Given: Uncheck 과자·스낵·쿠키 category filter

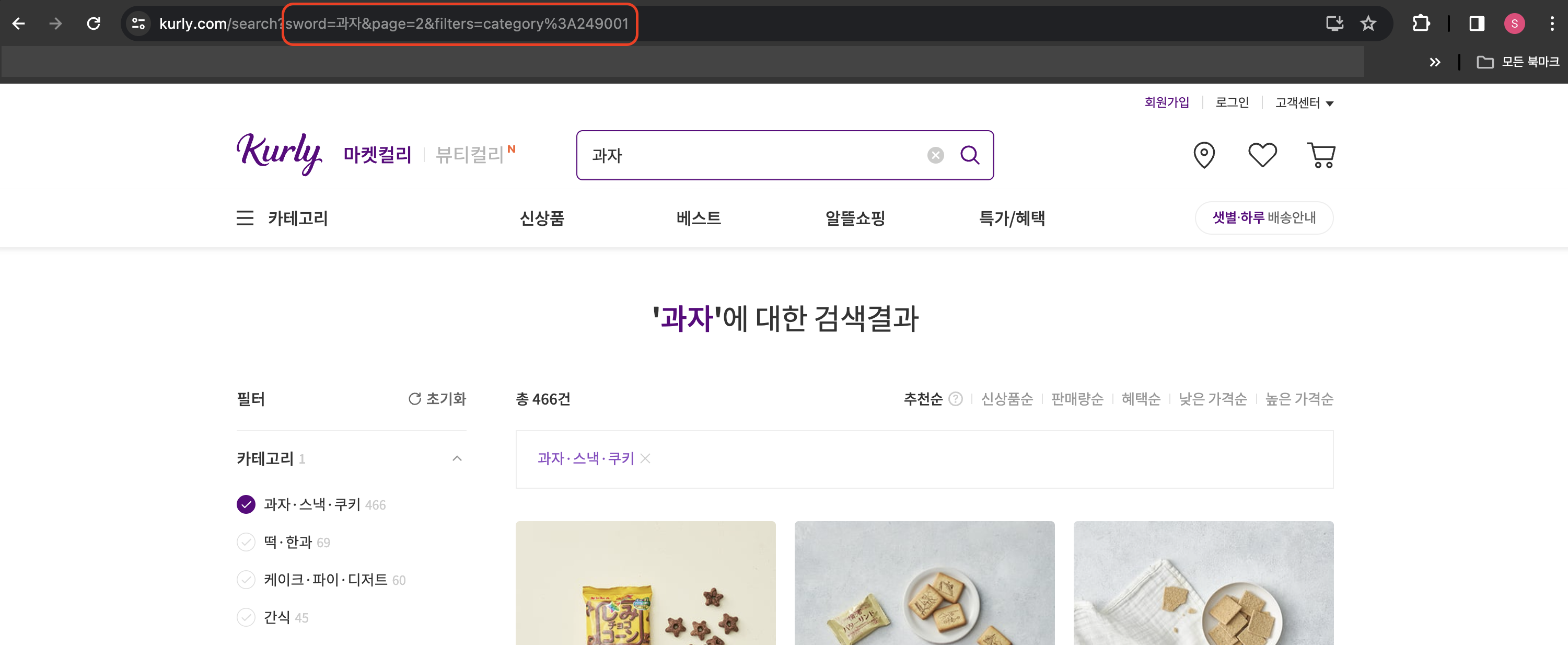Looking at the screenshot, I should (246, 504).
